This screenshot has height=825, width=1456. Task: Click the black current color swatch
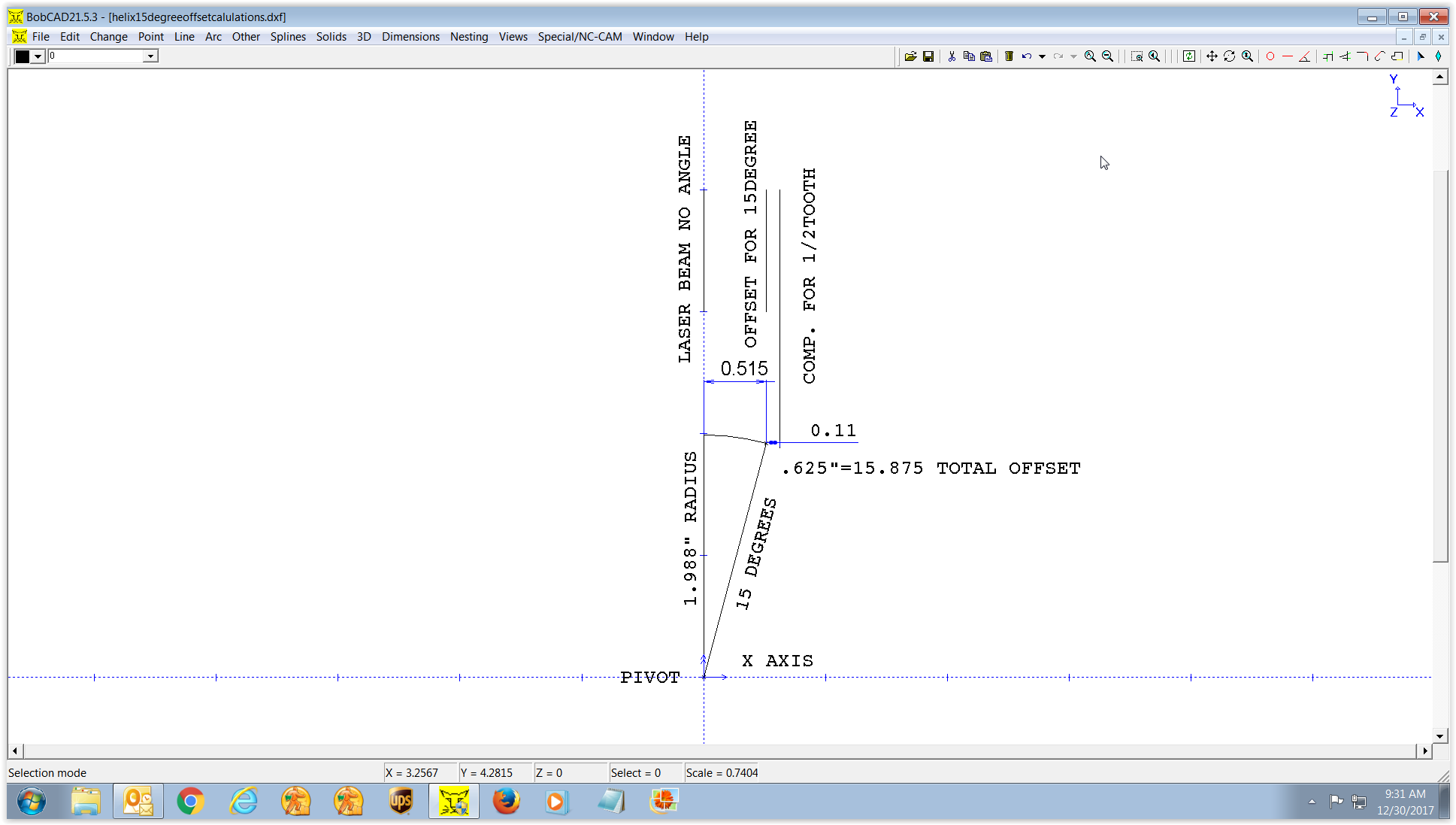point(23,56)
